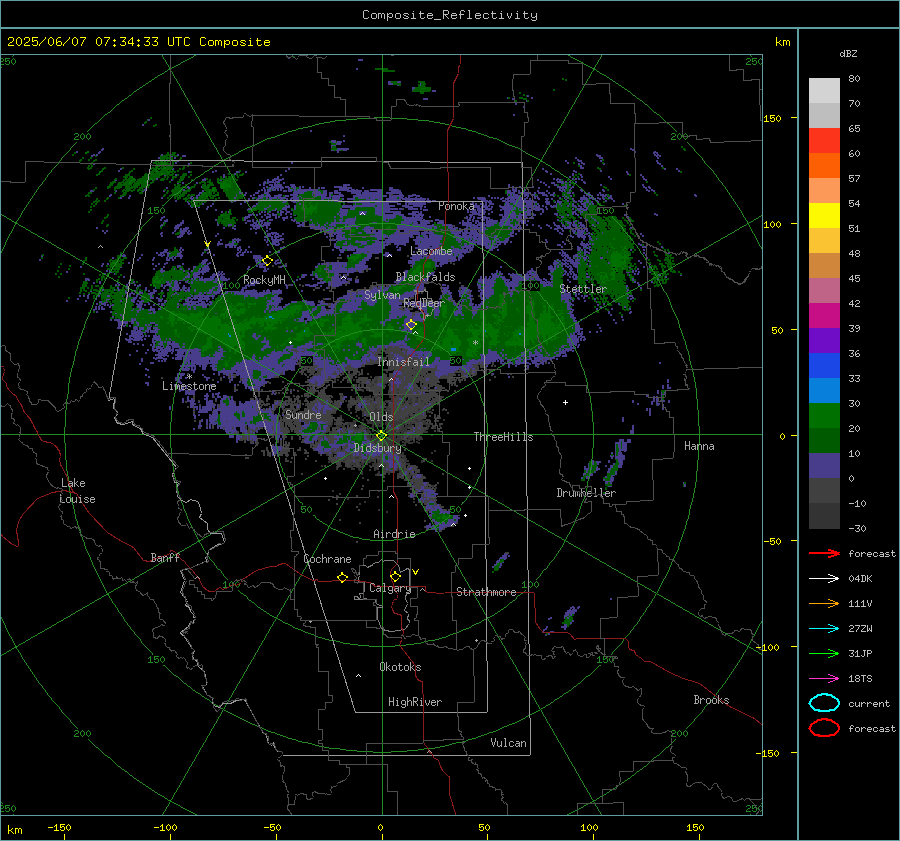Click the dBZ heading above the color scale

(x=848, y=54)
